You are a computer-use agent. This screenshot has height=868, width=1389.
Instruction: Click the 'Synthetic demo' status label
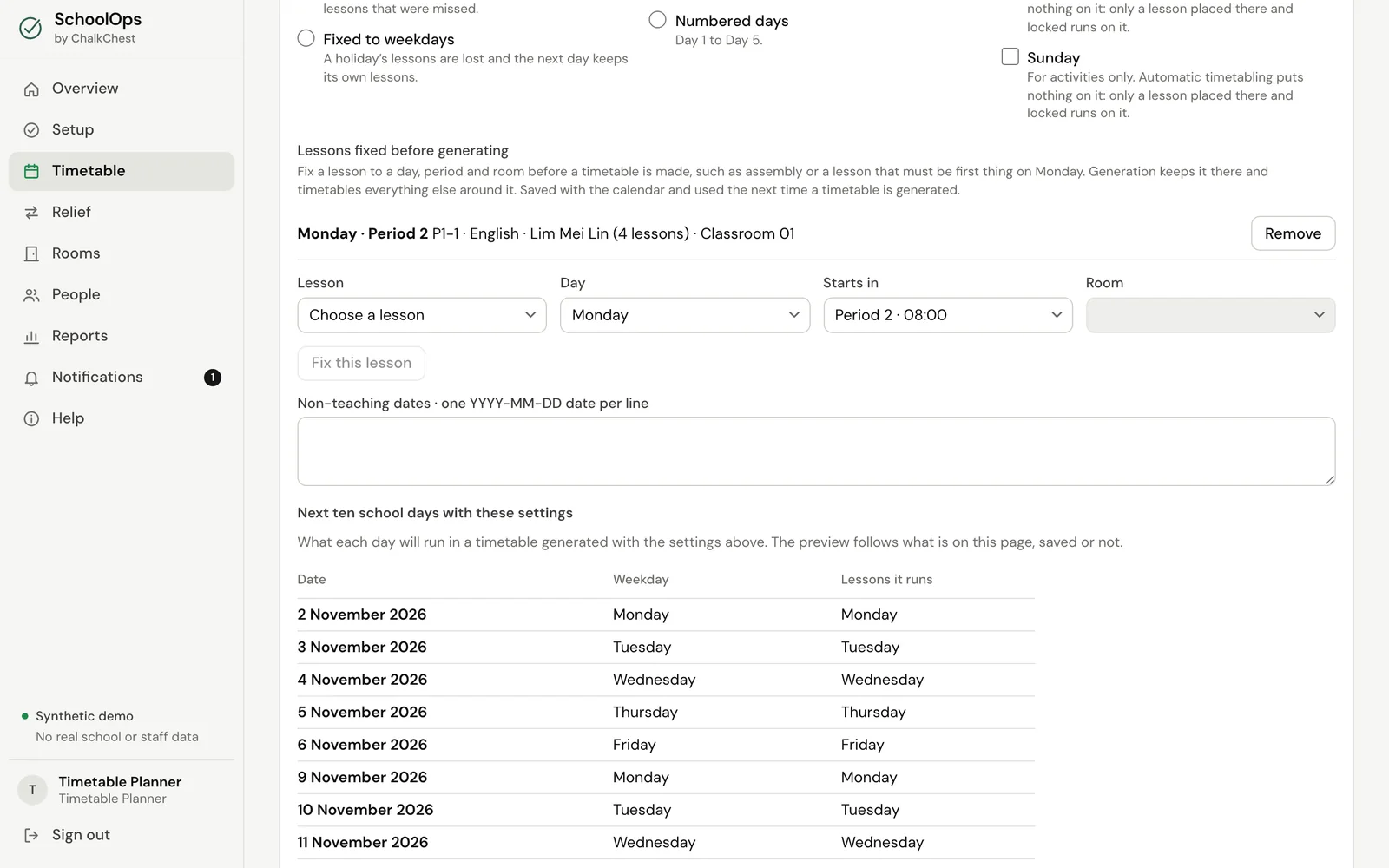click(84, 716)
